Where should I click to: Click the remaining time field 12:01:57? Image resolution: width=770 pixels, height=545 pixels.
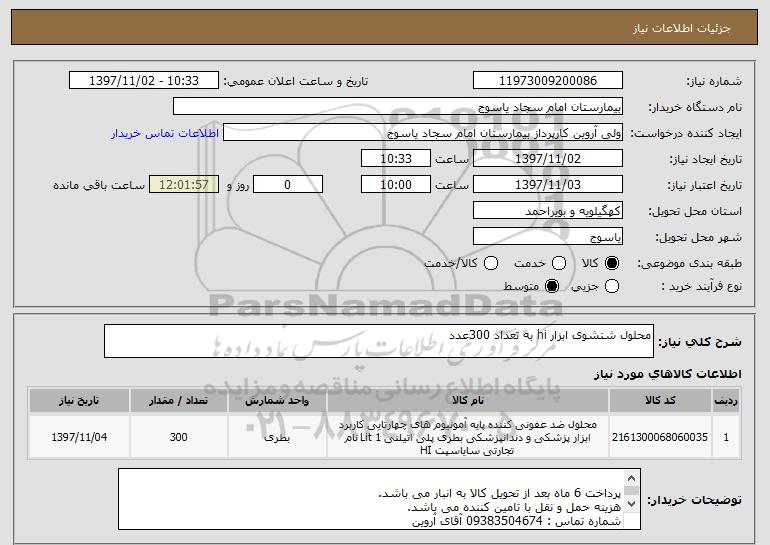tap(184, 185)
